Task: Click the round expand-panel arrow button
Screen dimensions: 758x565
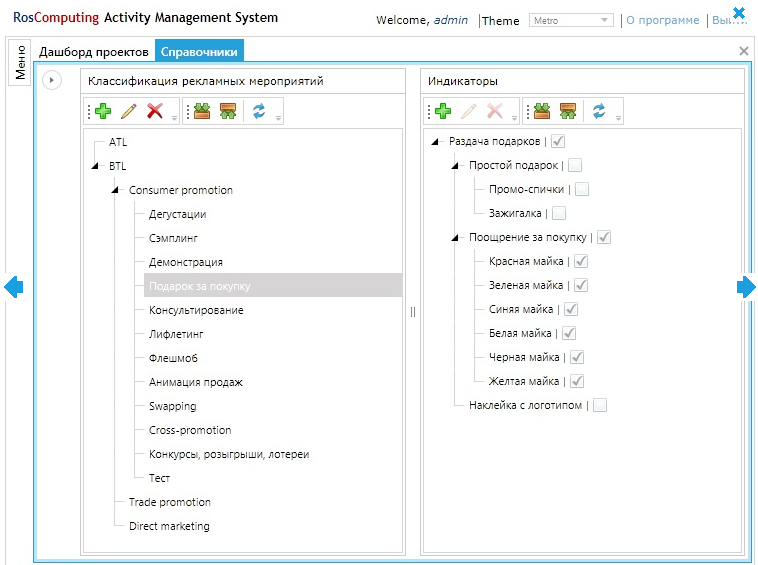Action: pos(52,80)
